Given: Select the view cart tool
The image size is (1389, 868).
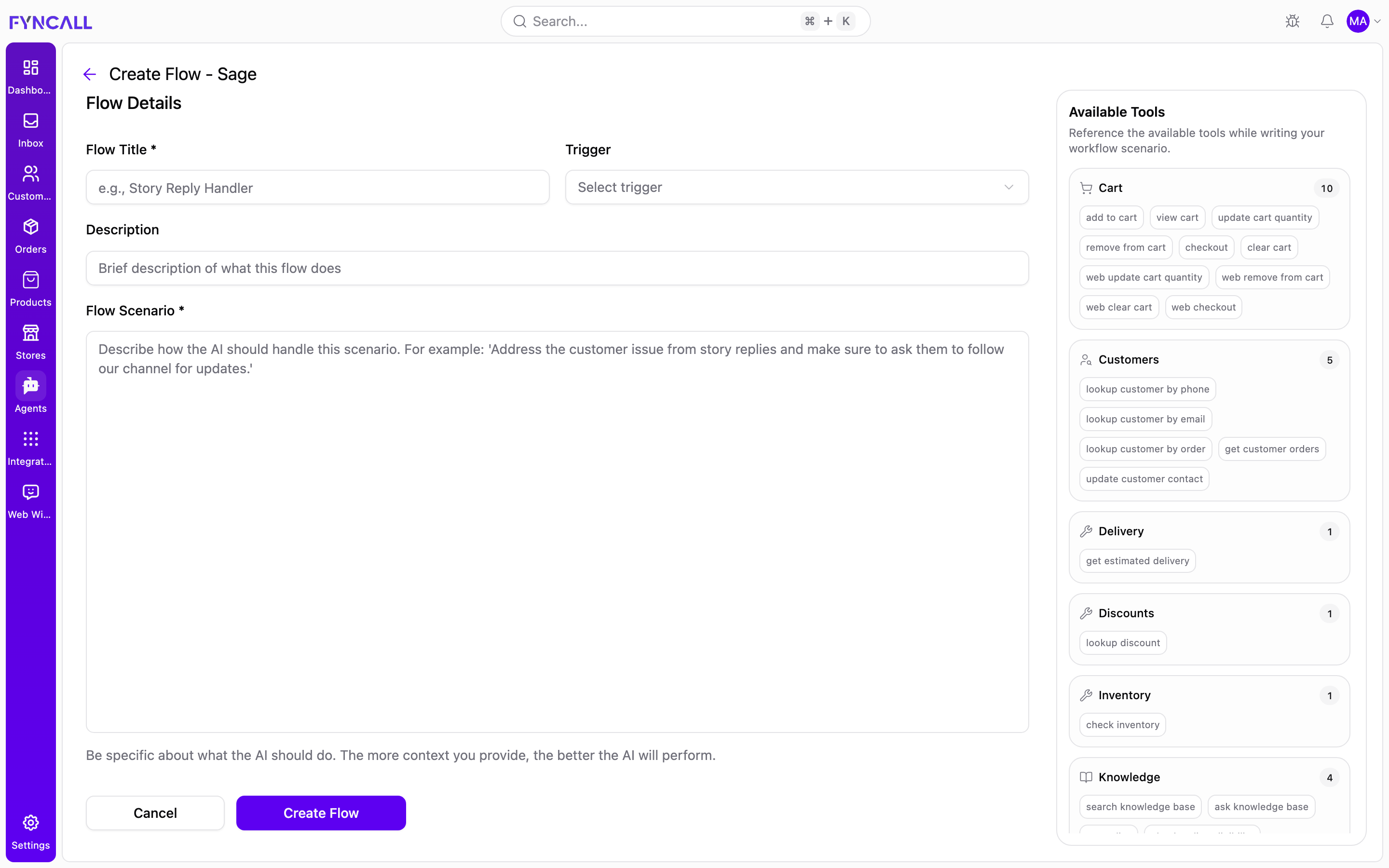Looking at the screenshot, I should point(1177,217).
